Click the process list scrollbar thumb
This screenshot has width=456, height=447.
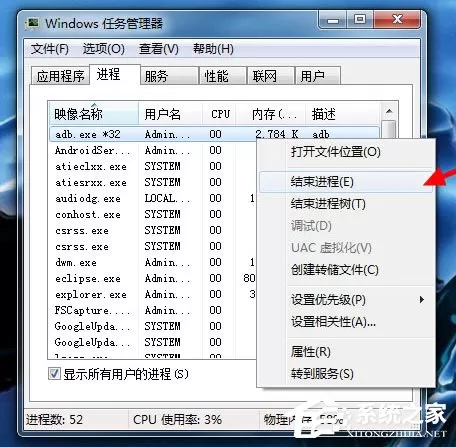click(389, 129)
